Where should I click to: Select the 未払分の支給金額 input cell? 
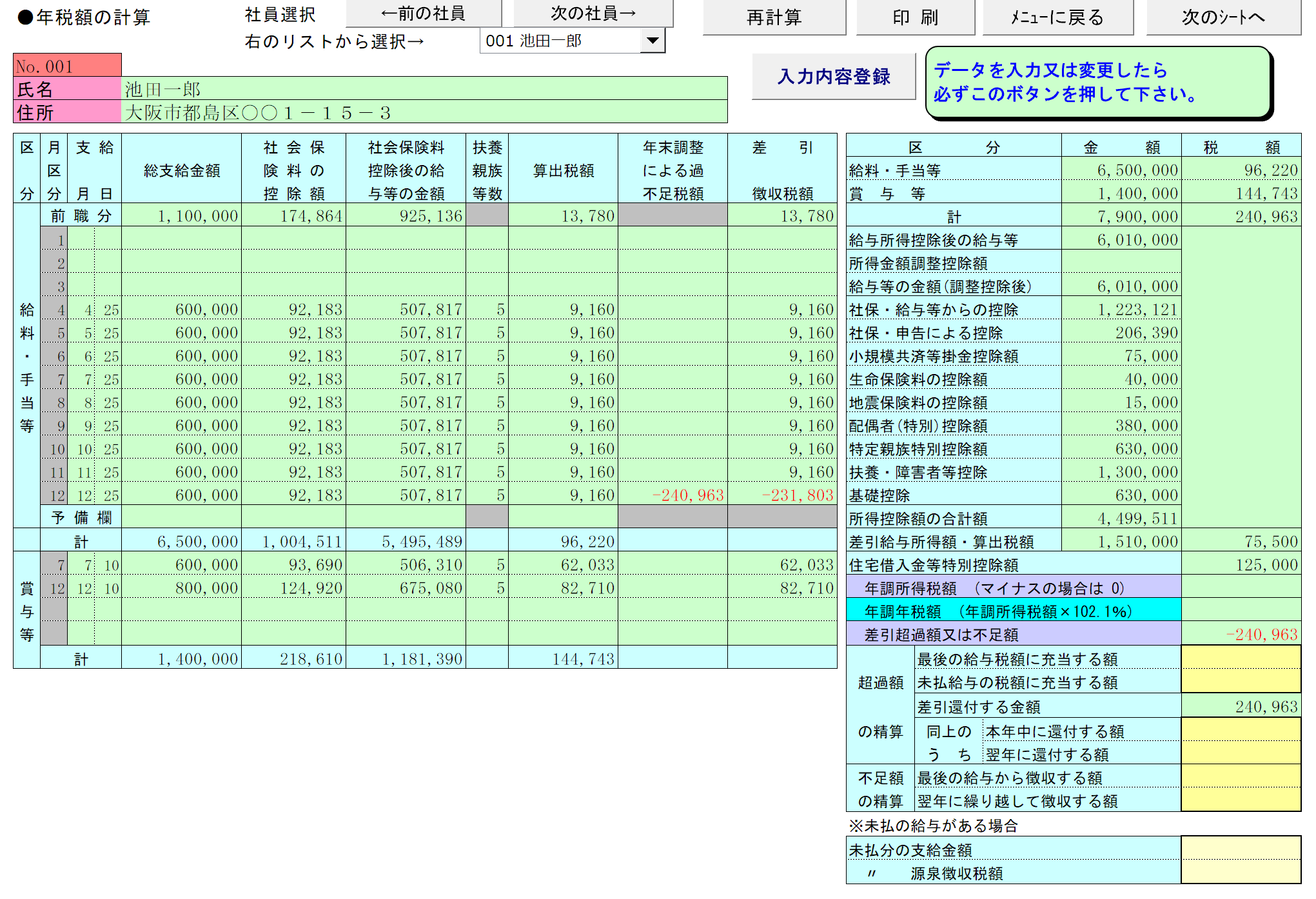pyautogui.click(x=1241, y=849)
